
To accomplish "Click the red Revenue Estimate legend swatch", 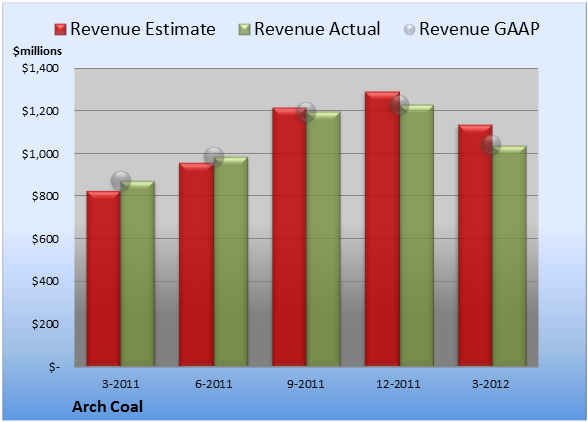I will click(x=60, y=30).
